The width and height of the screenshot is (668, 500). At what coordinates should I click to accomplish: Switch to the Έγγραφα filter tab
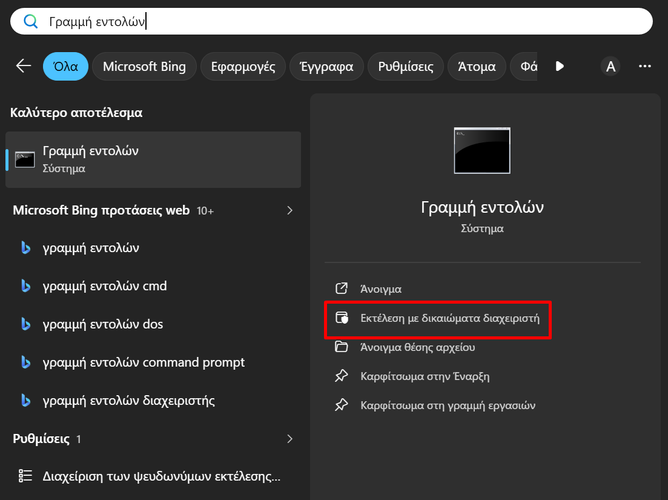[327, 67]
